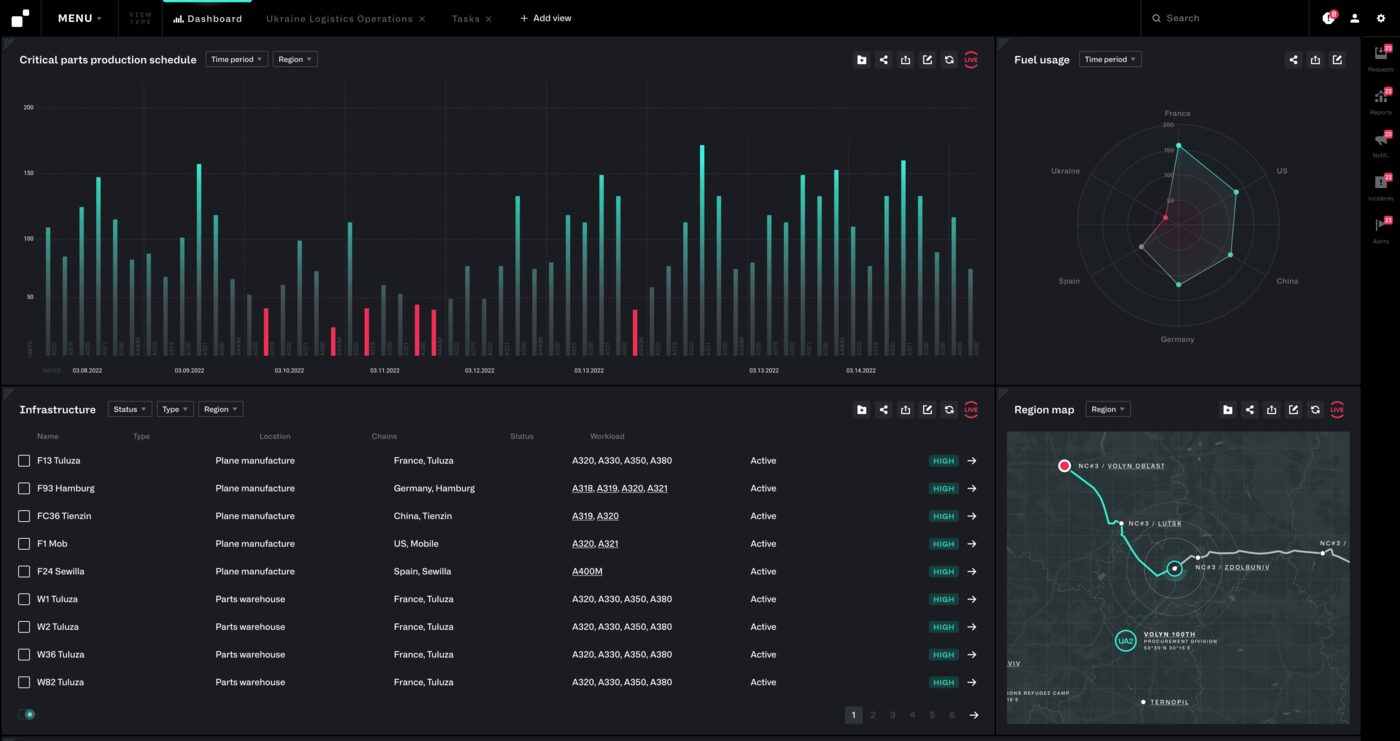Open Type filter dropdown in Infrastructure
Image resolution: width=1400 pixels, height=741 pixels.
pos(175,410)
